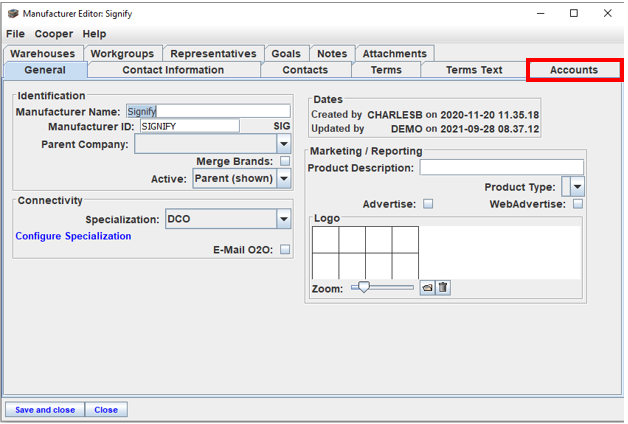Open the Representatives tab
Screen dimensions: 628x424
(x=213, y=54)
